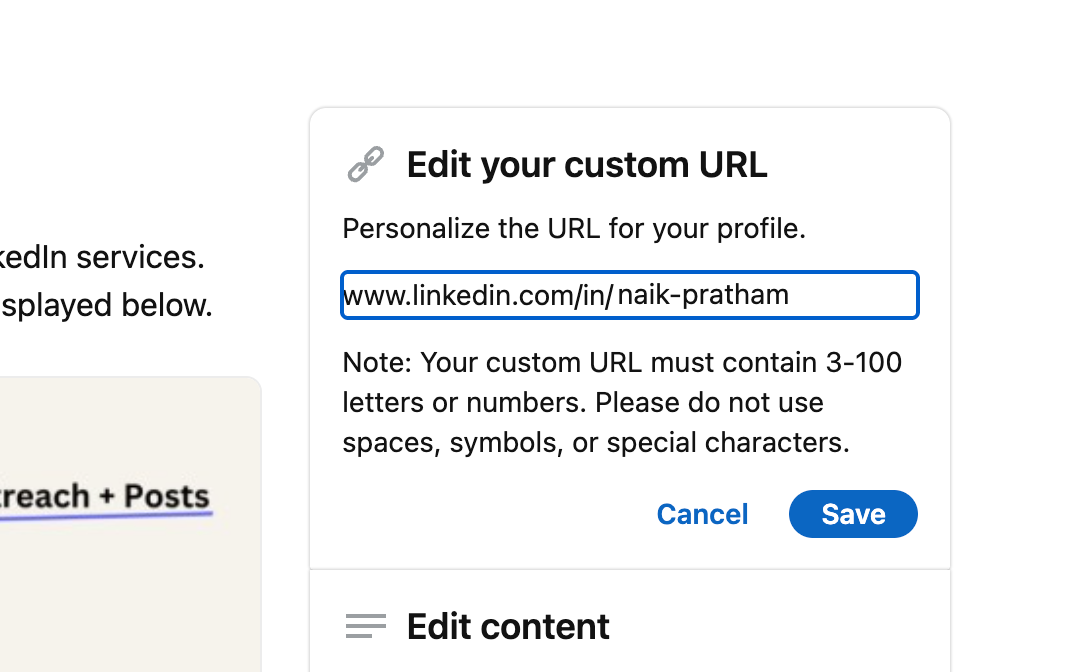The image size is (1076, 672).
Task: Click the 'LinkedIn services.' text line
Action: (x=102, y=257)
